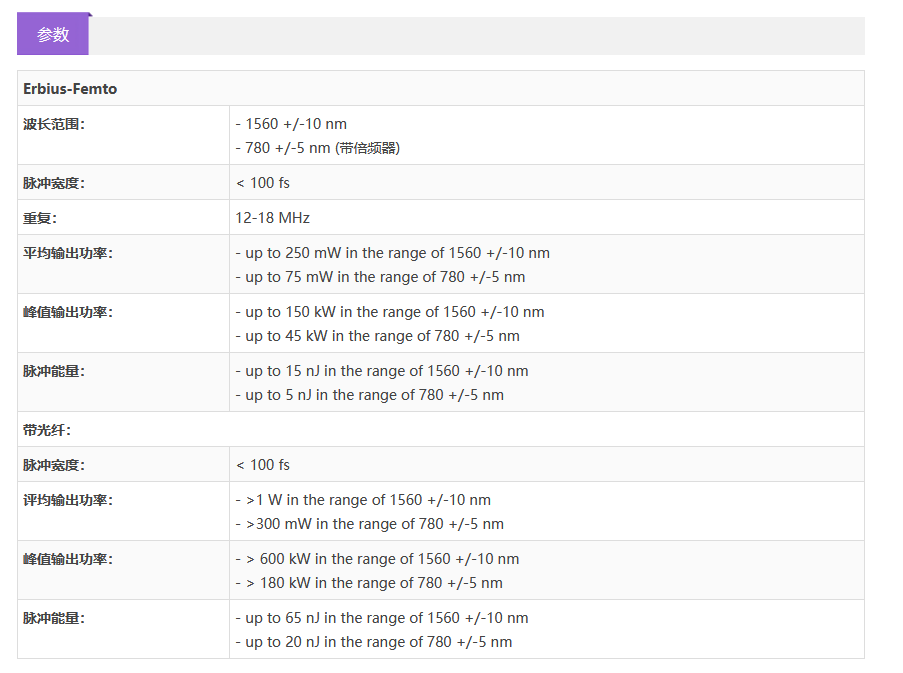Click the 'up to 65 nJ' energy line
Screen dimensions: 903x673
[x=381, y=618]
